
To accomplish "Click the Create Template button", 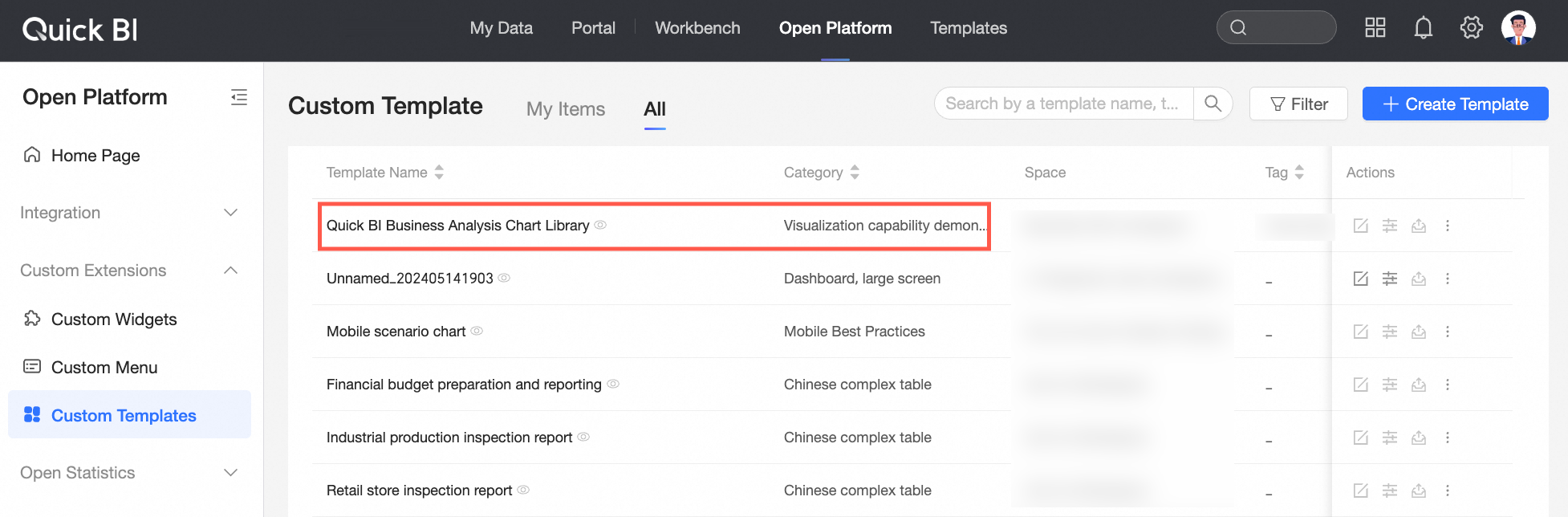I will click(1455, 104).
